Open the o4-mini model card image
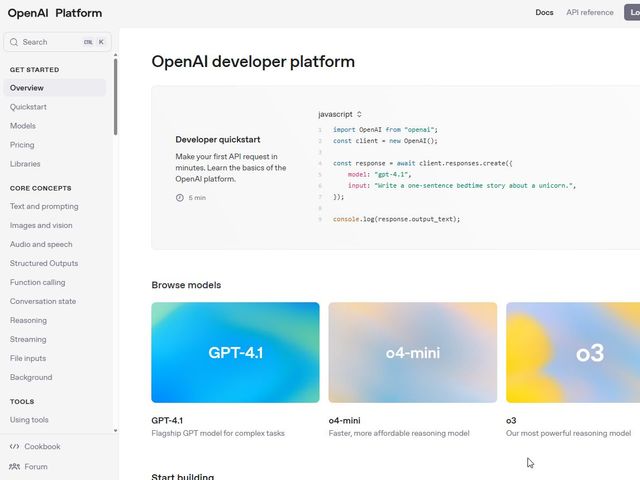This screenshot has width=640, height=480. (413, 352)
